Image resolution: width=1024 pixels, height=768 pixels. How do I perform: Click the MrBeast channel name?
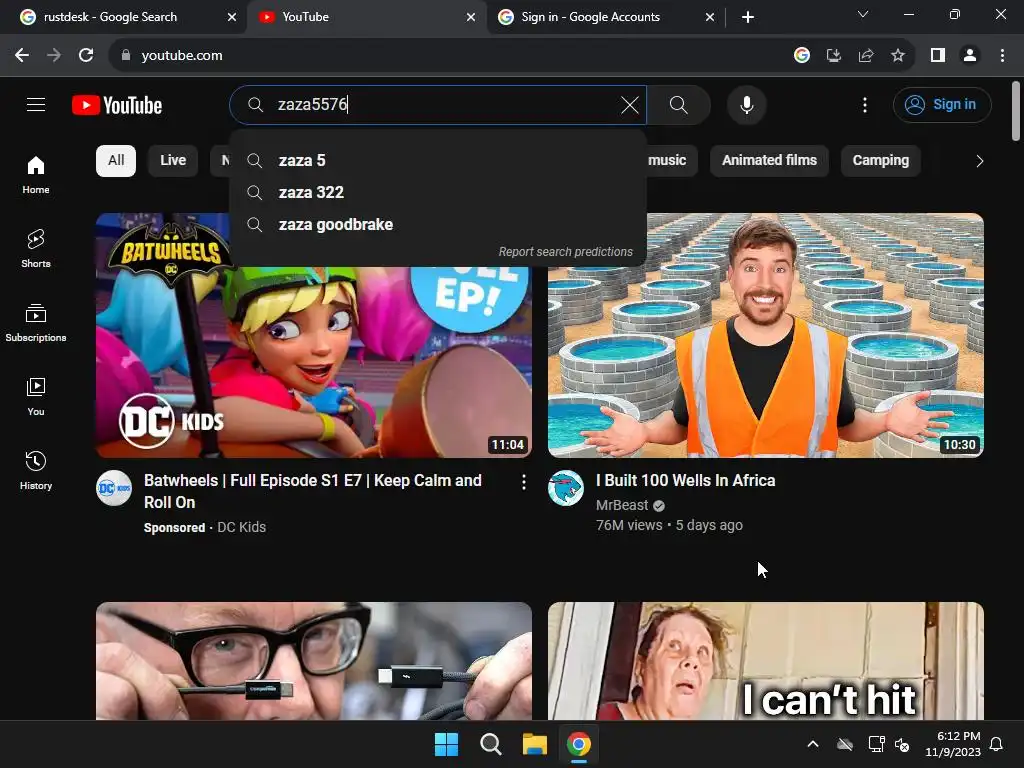[622, 505]
